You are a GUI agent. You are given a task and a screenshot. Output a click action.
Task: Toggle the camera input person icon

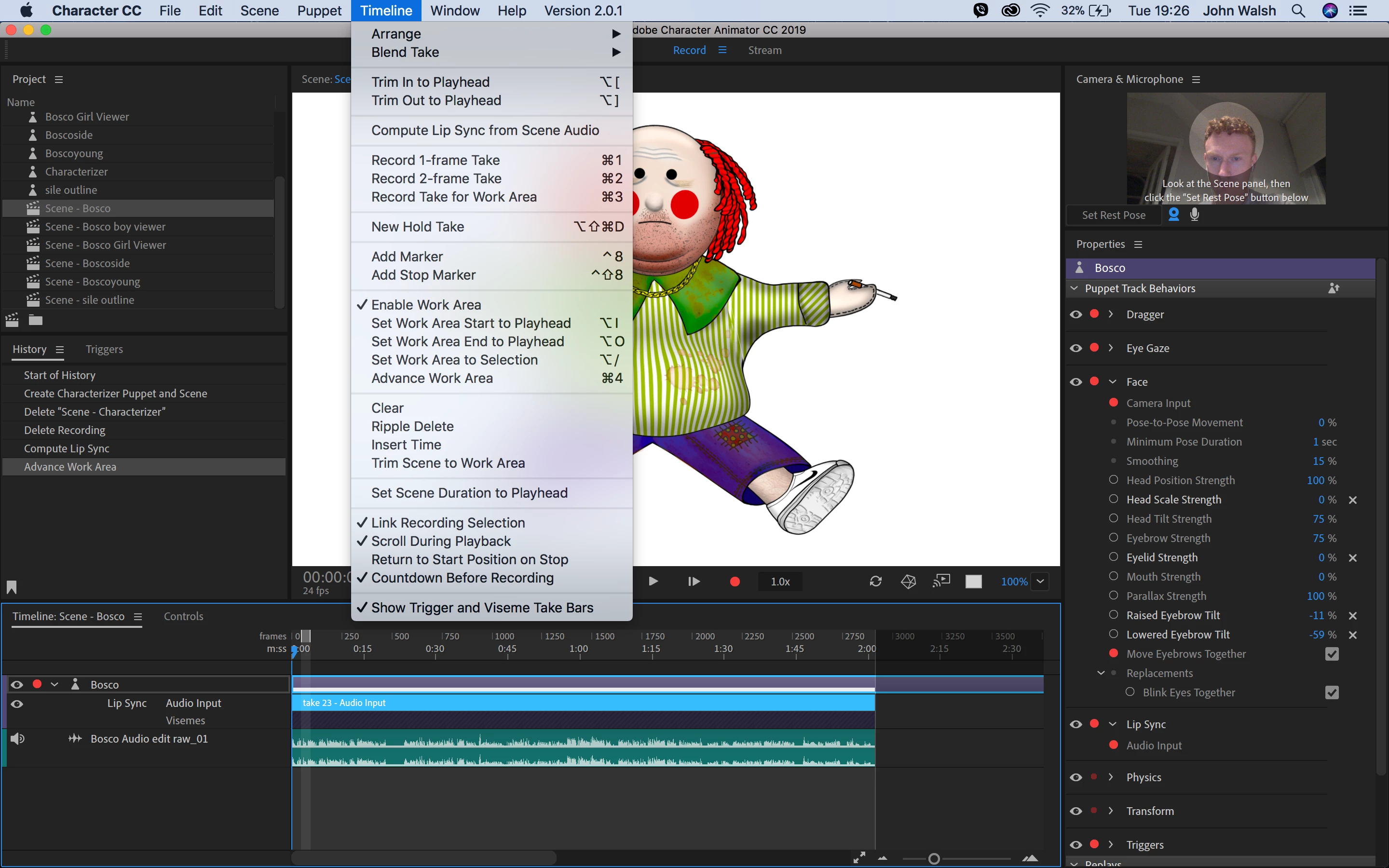coord(1174,215)
